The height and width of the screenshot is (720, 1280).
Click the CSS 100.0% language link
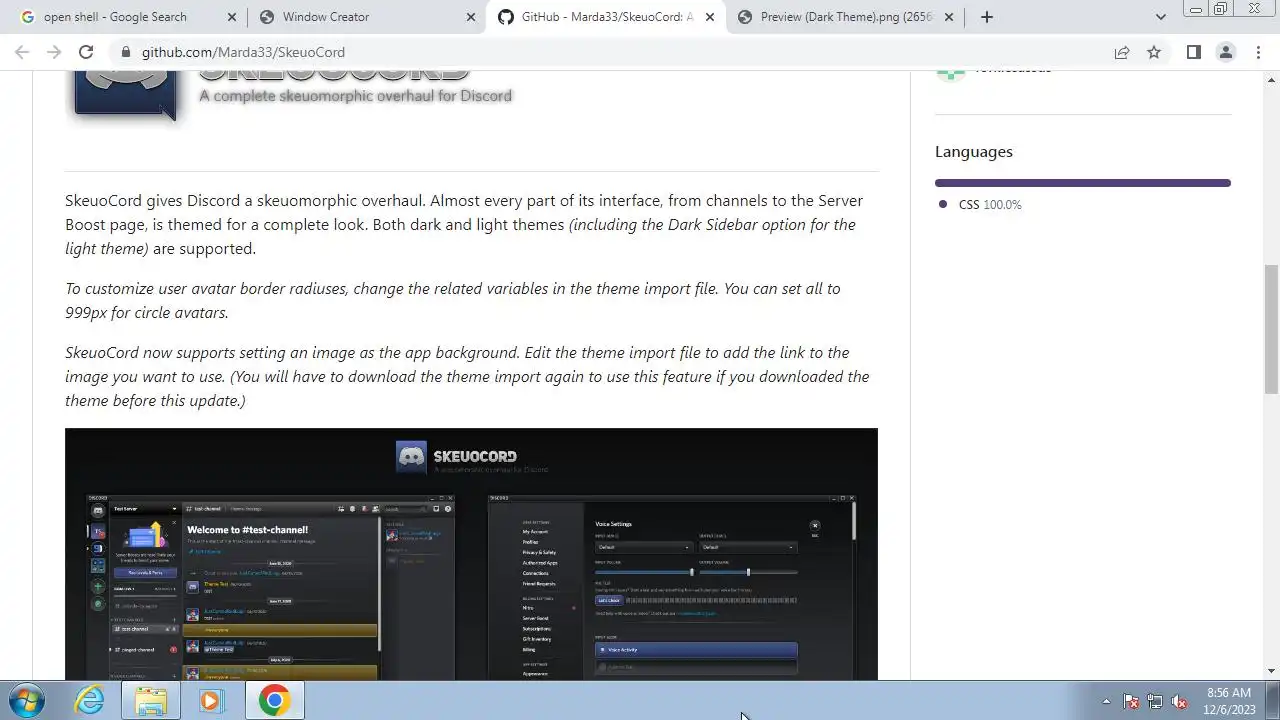[x=989, y=204]
